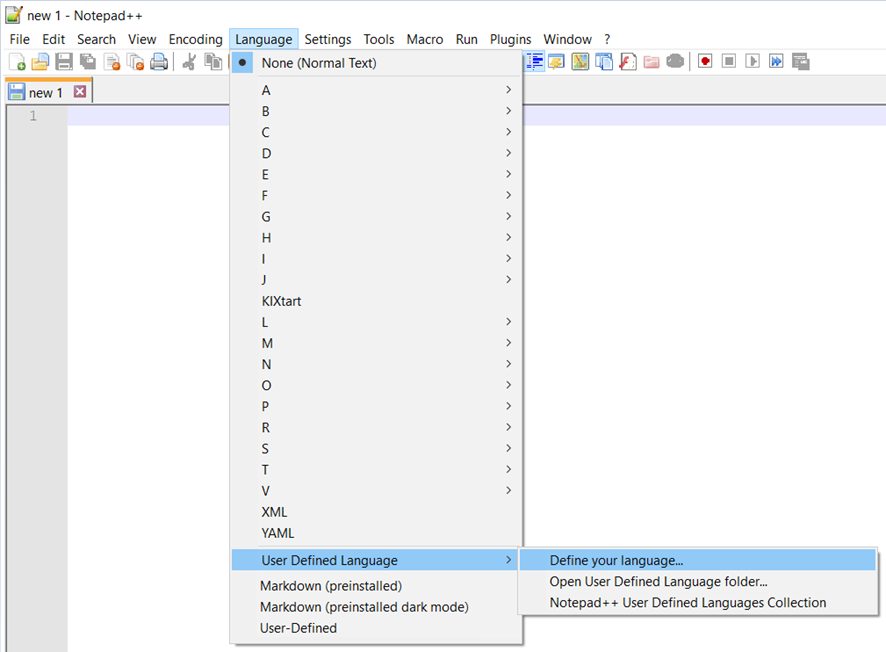Click the Save All toolbar icon
The image size is (886, 652).
point(88,62)
